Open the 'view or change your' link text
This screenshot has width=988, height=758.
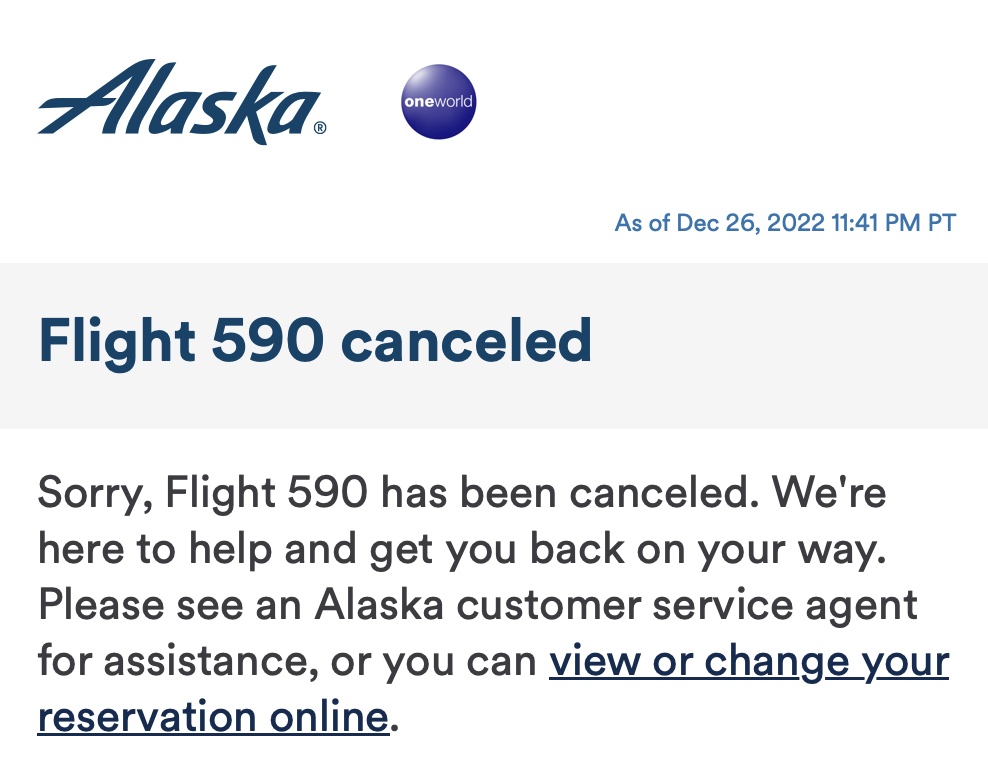(749, 661)
